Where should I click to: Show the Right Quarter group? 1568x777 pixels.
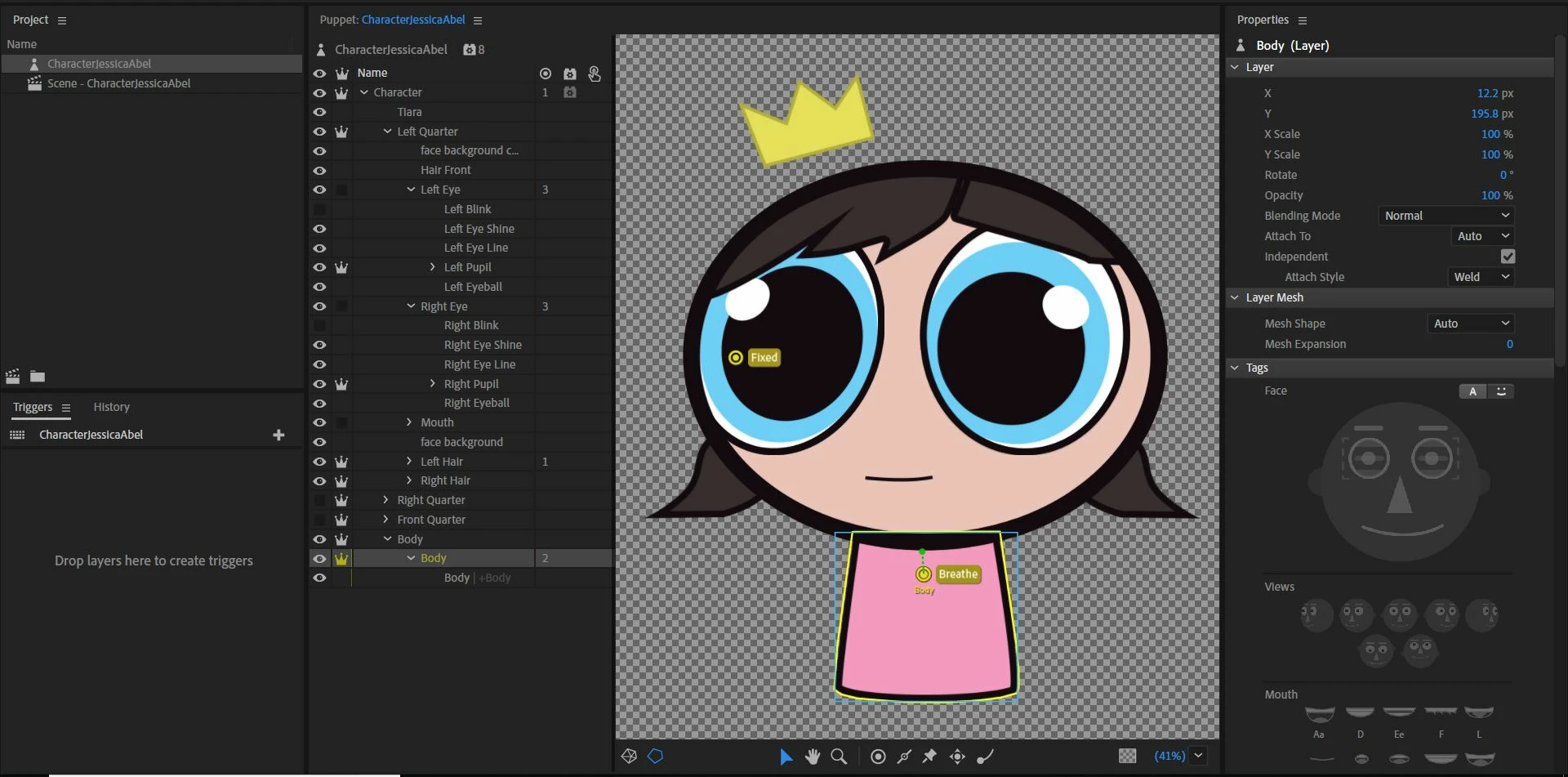pos(319,501)
